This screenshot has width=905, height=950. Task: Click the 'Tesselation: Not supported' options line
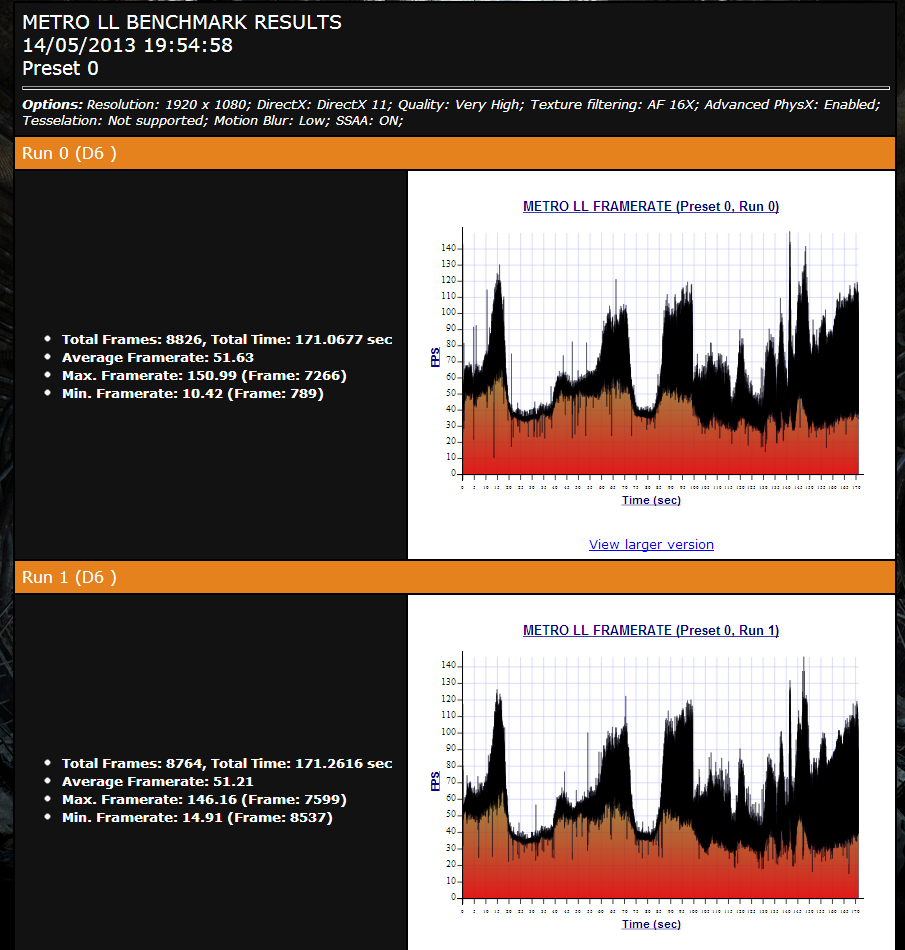pyautogui.click(x=213, y=121)
